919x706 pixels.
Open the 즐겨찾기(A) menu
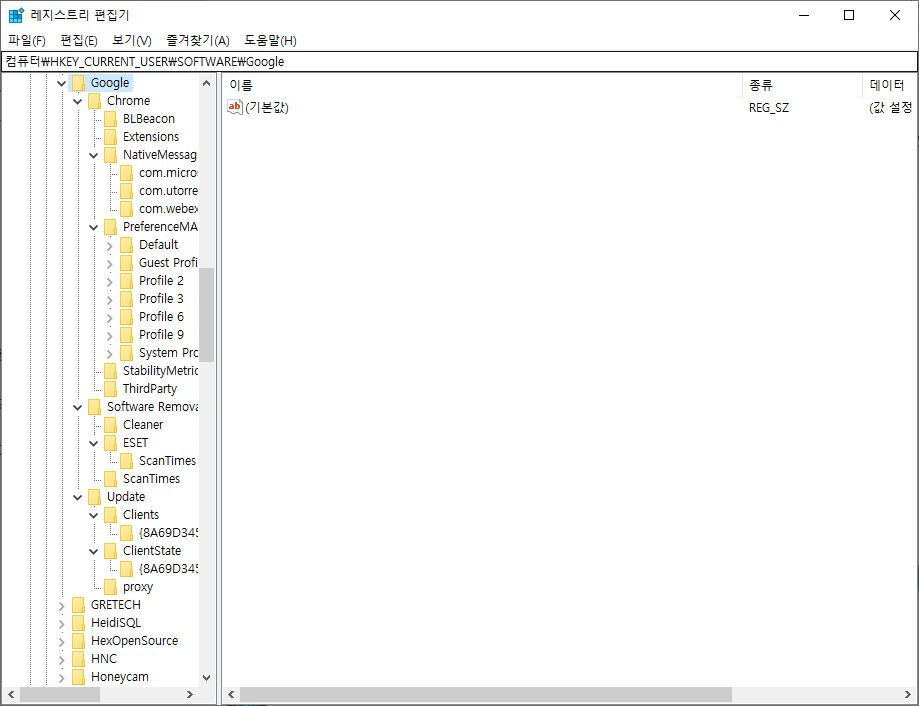[198, 40]
